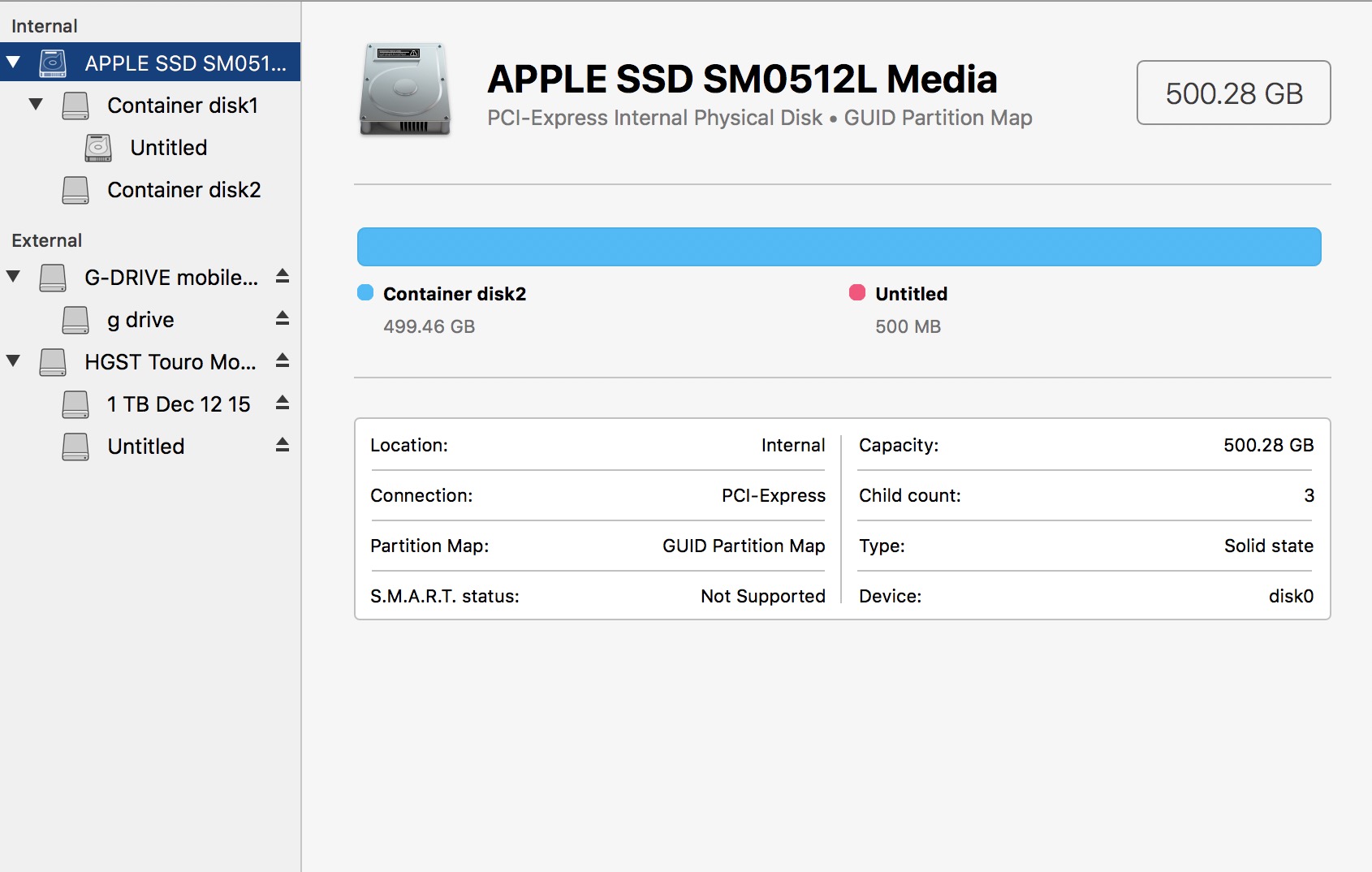Screen dimensions: 1372x872
Task: Click the Connection value PCI-Express
Action: (x=774, y=495)
